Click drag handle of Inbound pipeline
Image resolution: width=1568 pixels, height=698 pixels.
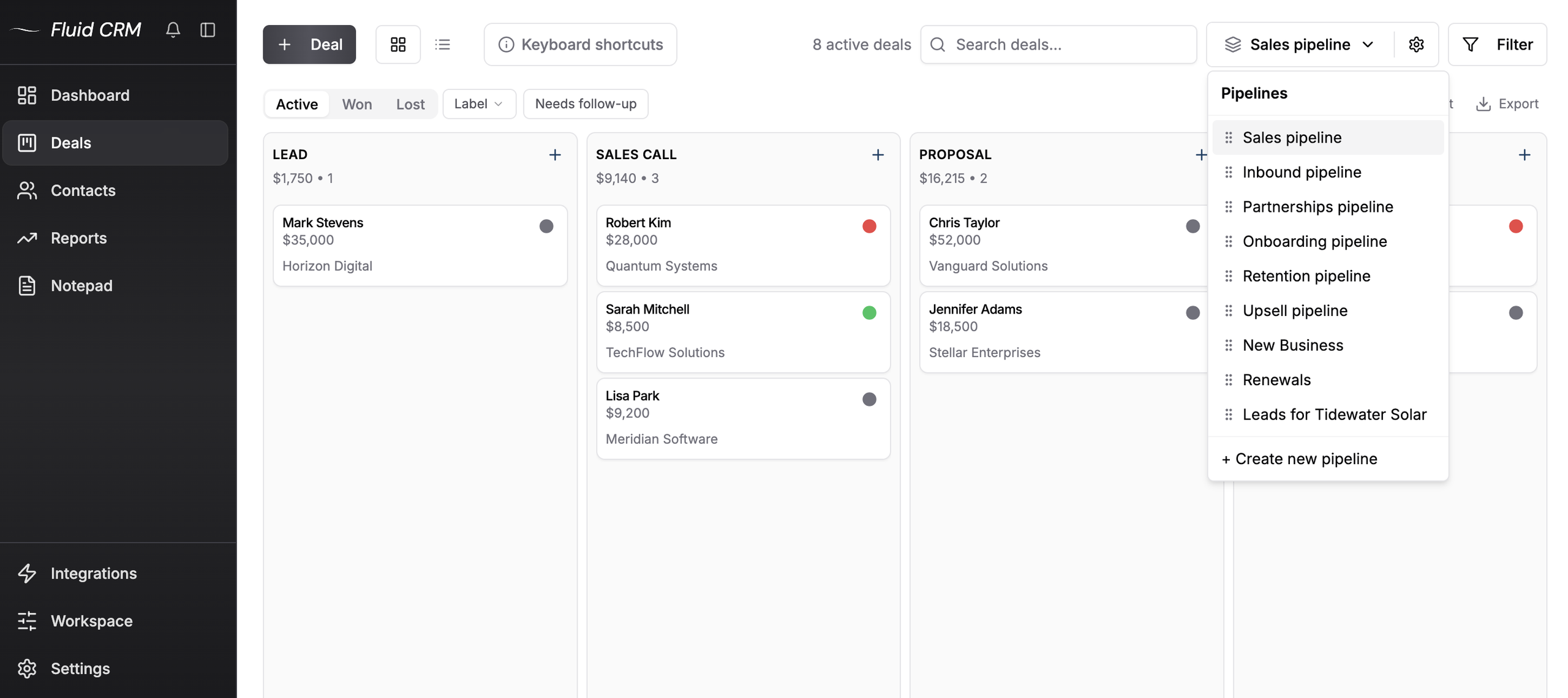pos(1228,172)
